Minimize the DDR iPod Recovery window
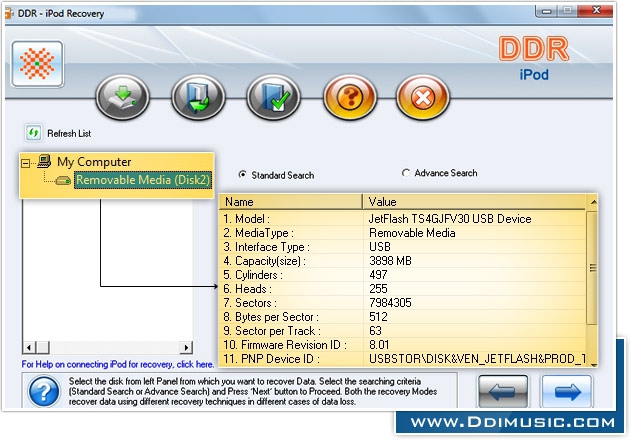The width and height of the screenshot is (631, 440). [x=546, y=11]
